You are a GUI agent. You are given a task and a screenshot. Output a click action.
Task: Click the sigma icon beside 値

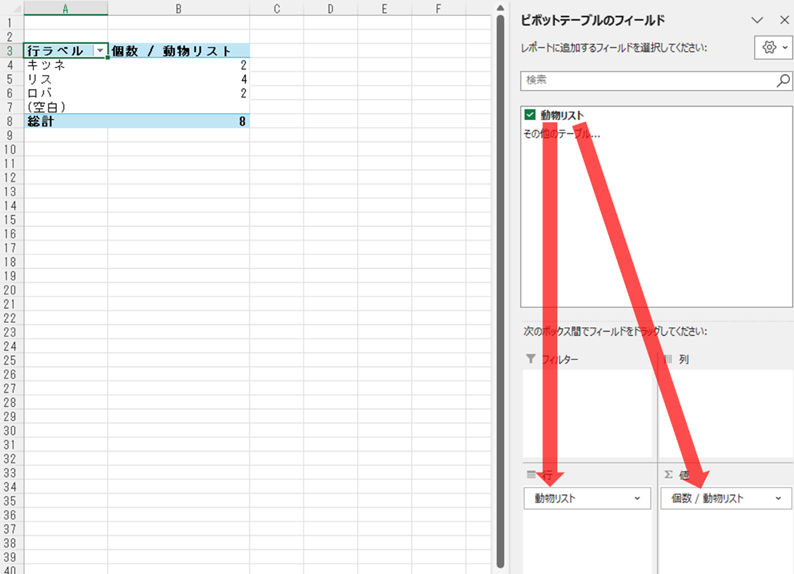(x=668, y=474)
